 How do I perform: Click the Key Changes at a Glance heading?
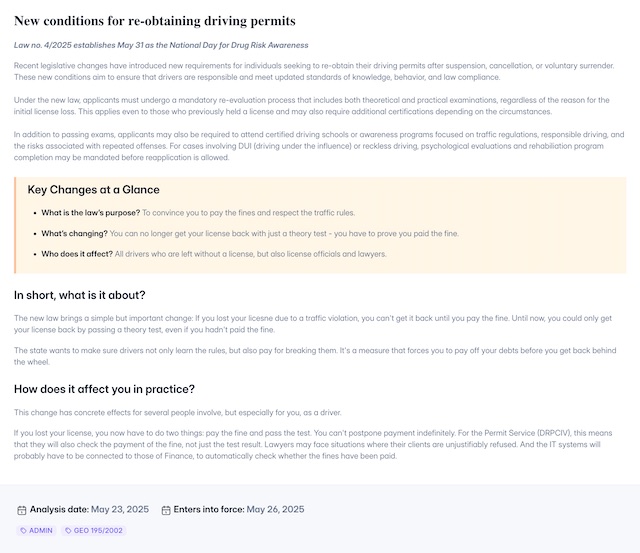point(93,189)
